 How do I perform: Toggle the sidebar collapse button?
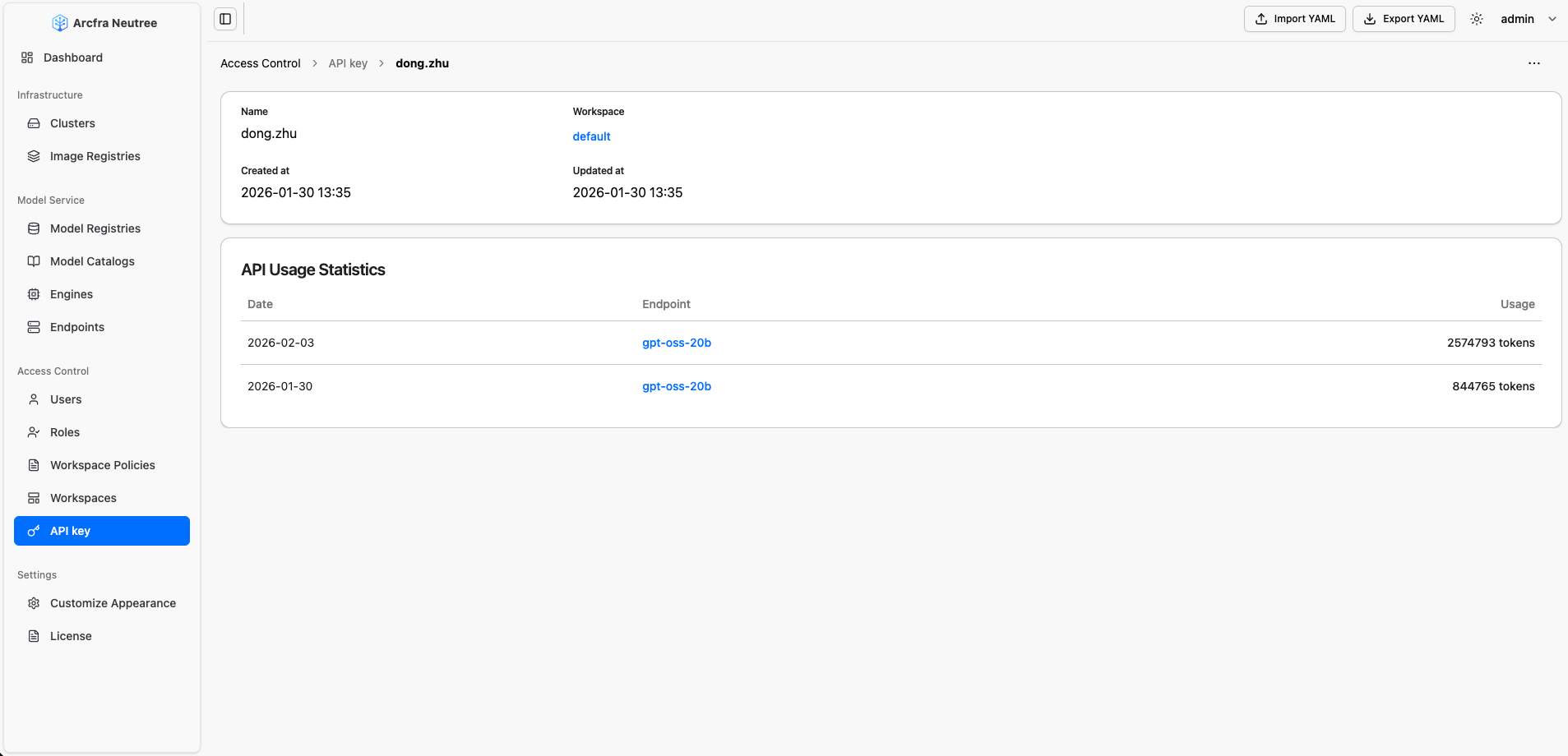click(x=225, y=19)
